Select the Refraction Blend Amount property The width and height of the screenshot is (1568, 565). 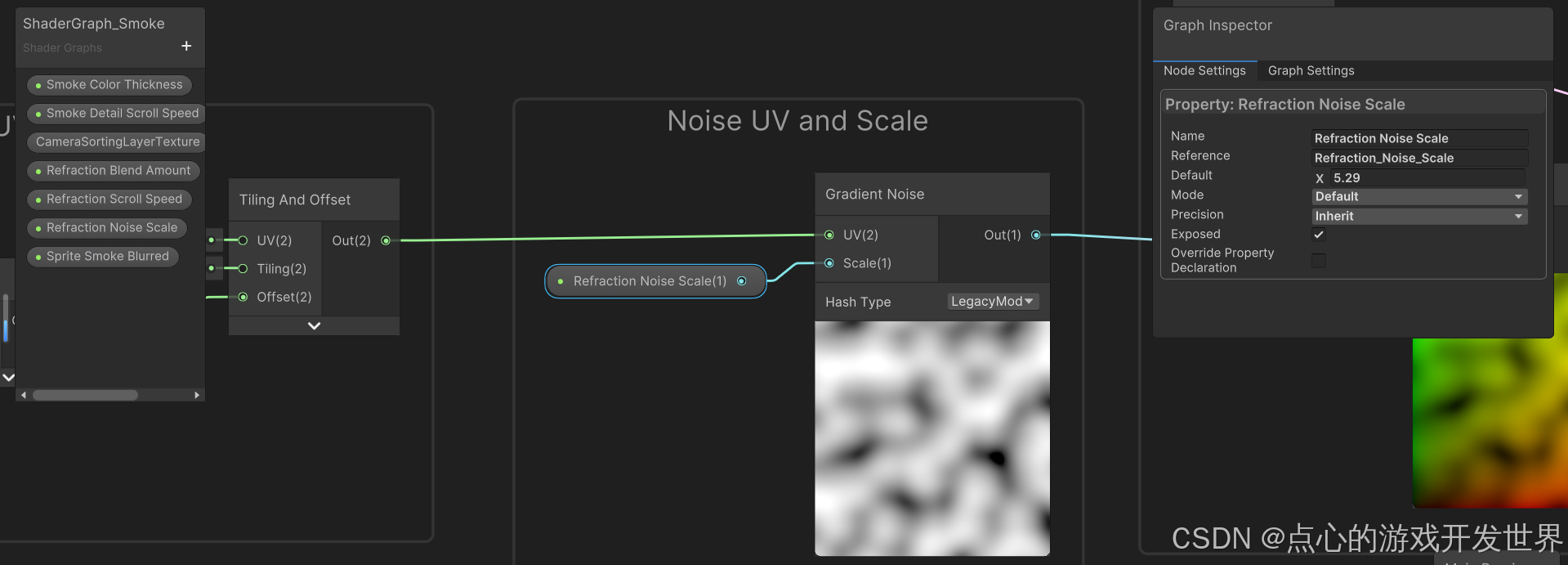point(114,171)
